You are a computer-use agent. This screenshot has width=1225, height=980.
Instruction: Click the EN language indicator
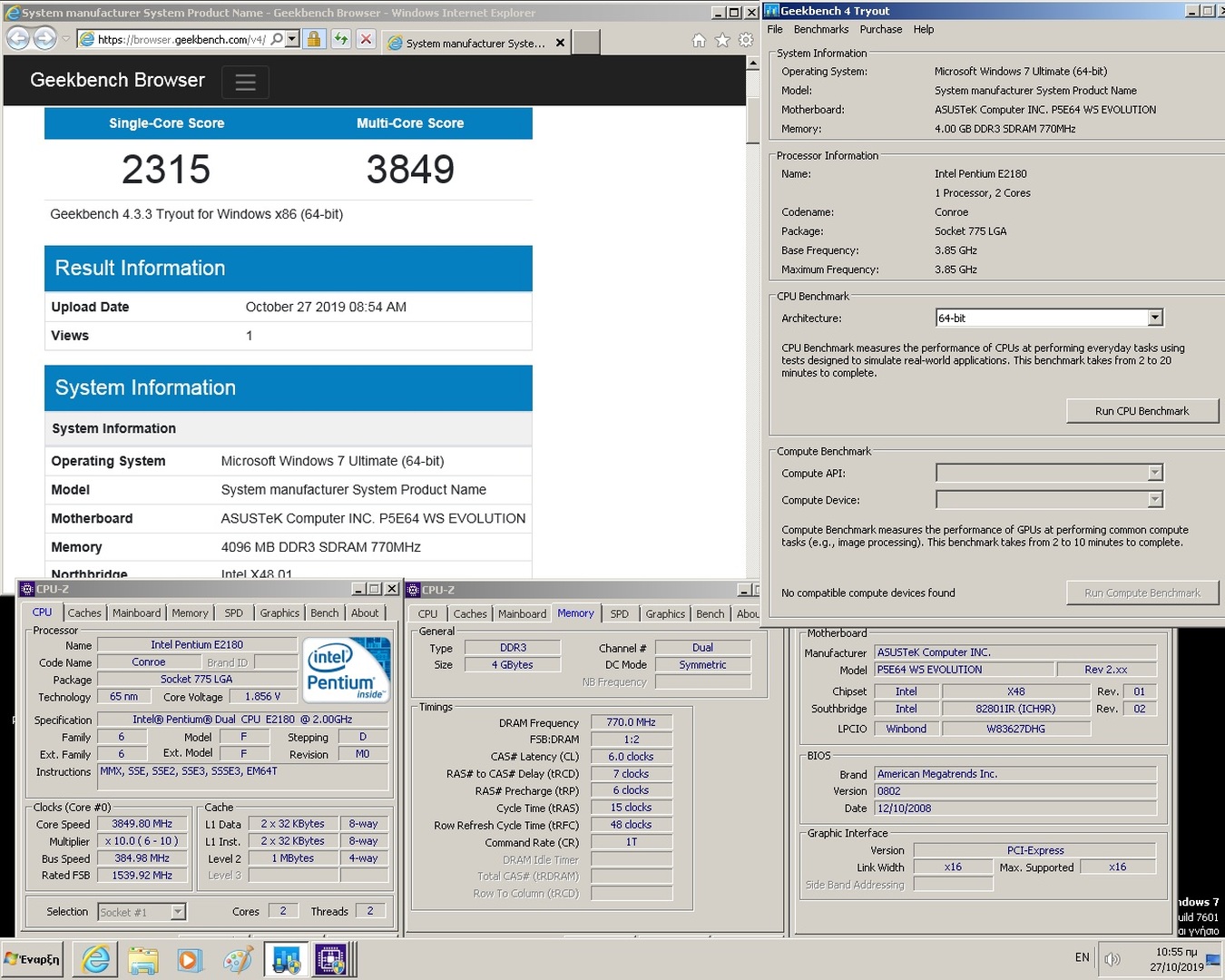(x=1082, y=957)
